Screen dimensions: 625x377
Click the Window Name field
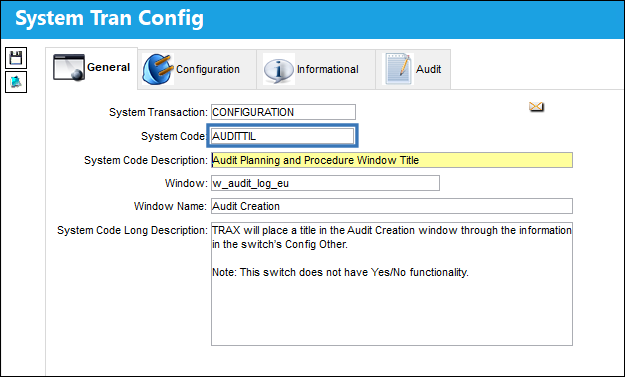392,206
